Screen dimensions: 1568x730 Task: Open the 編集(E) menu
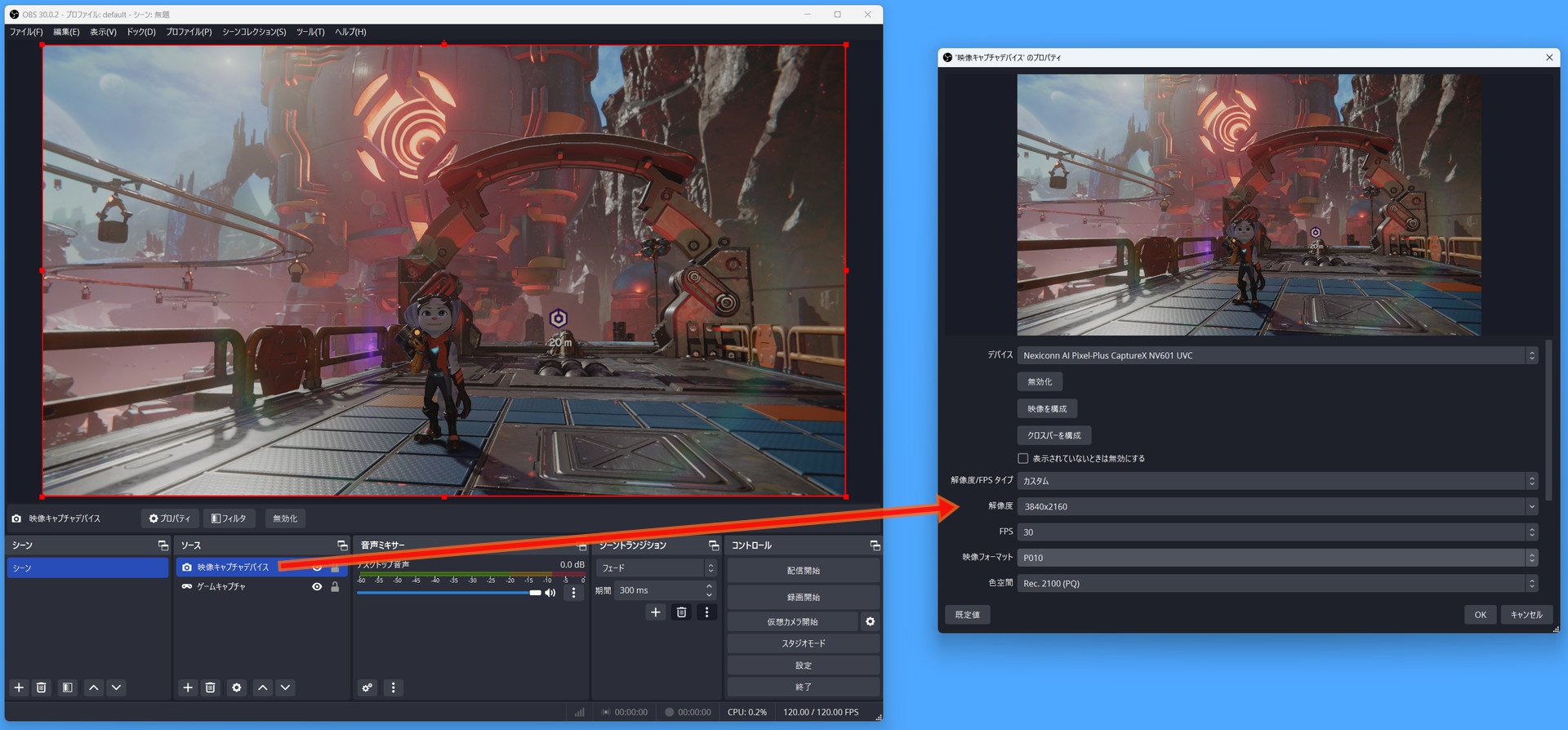click(x=66, y=32)
